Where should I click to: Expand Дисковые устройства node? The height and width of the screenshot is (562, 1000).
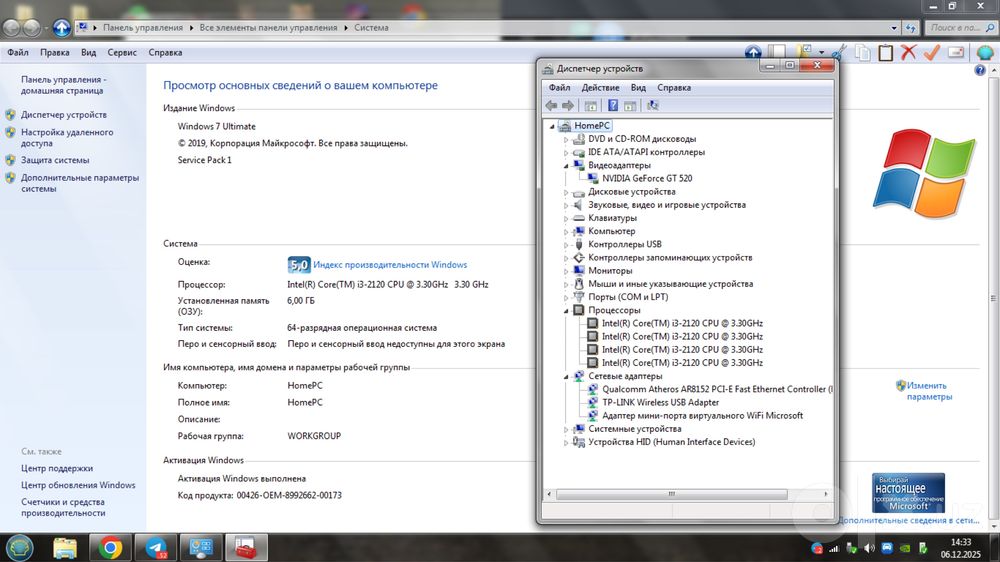[x=566, y=192]
